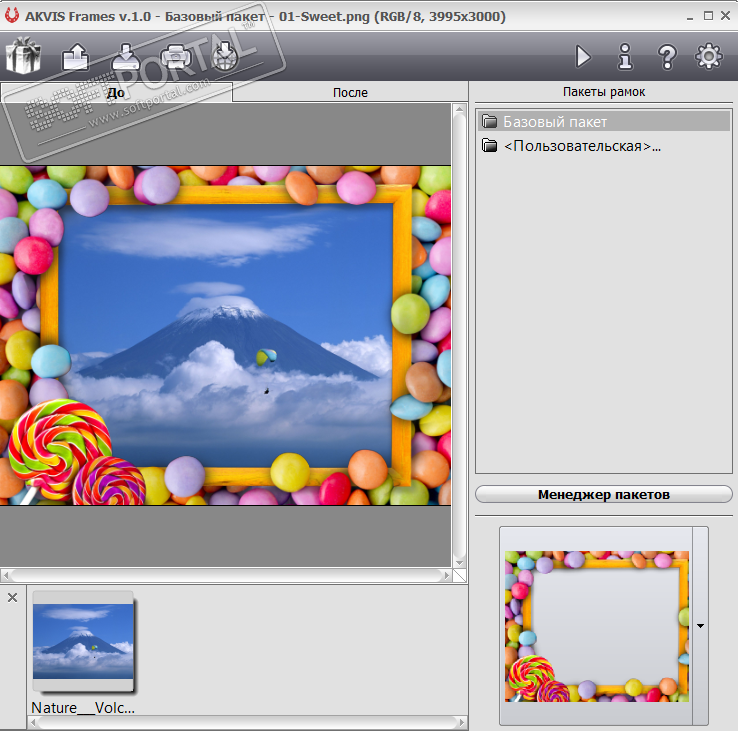
Task: Select the Sweet candy frame thumbnail
Action: tap(597, 626)
